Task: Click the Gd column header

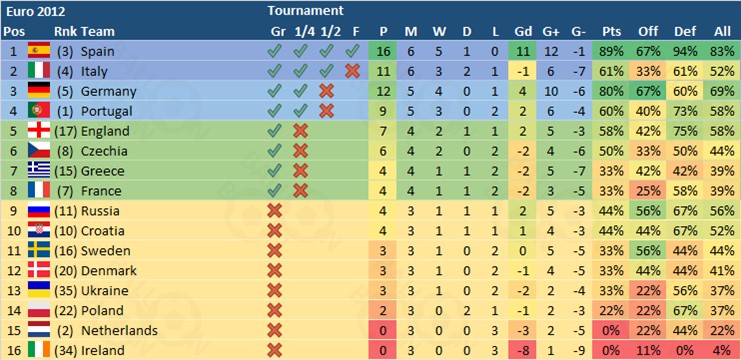Action: (523, 32)
